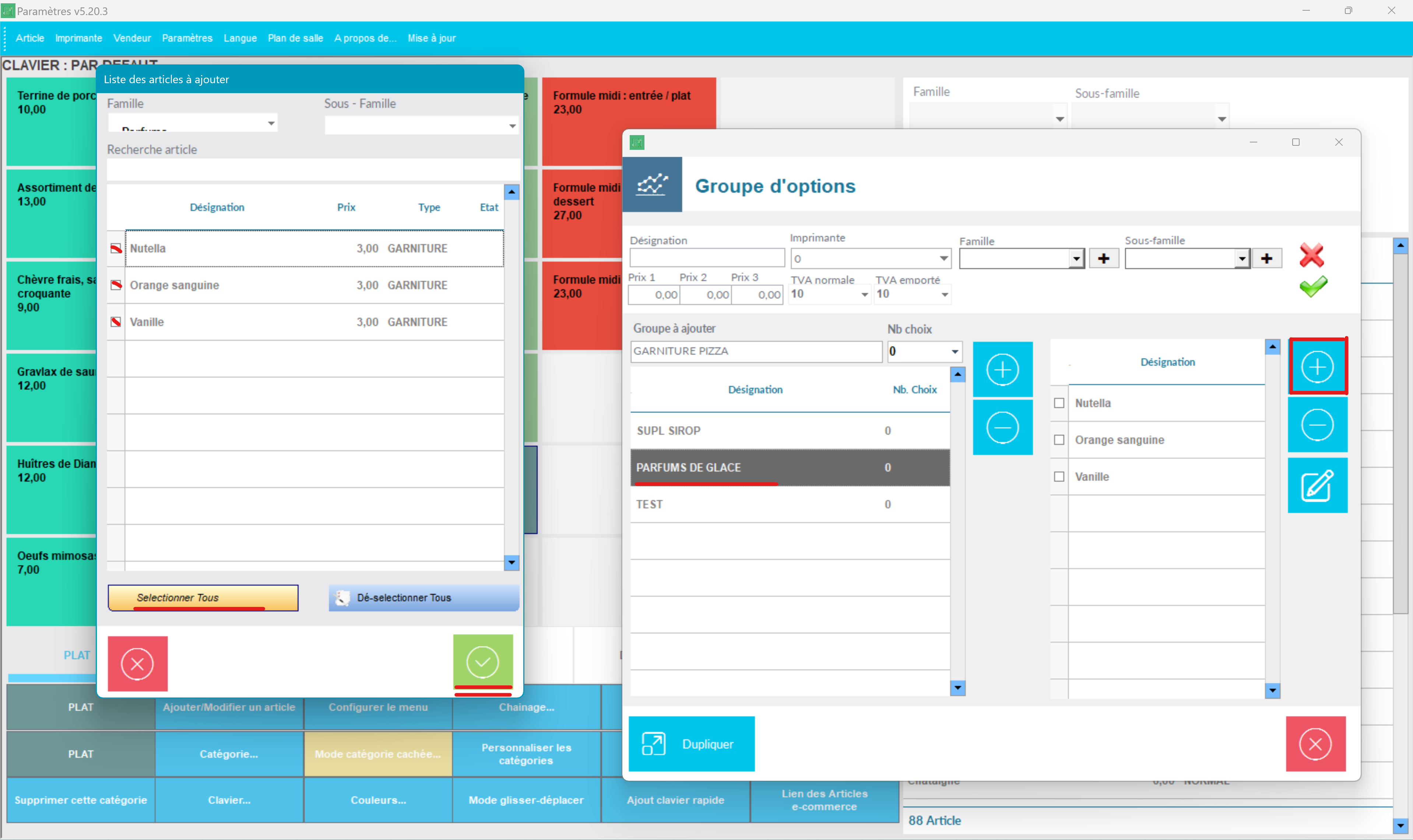Viewport: 1413px width, 840px height.
Task: Check the Orange sanguine checkbox in options list
Action: coord(1059,440)
